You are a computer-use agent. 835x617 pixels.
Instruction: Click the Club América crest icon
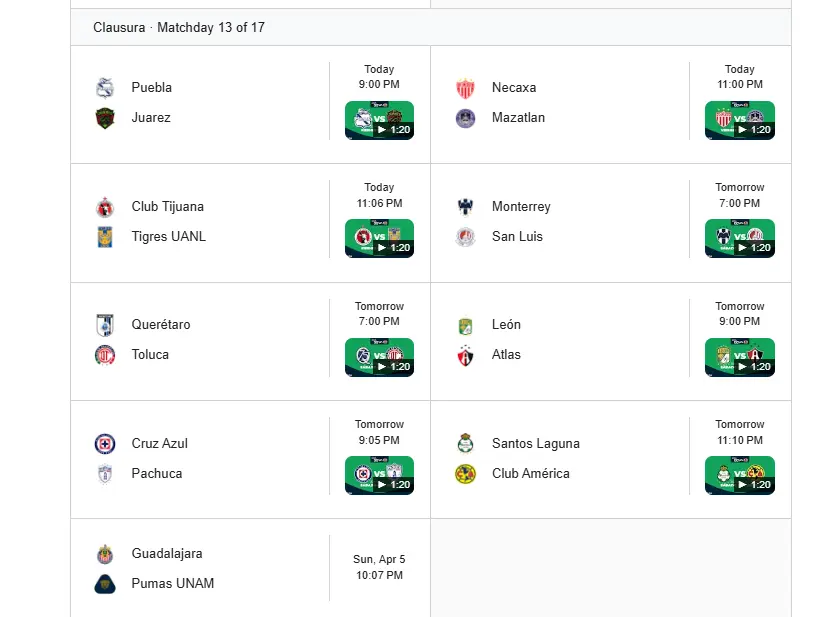pyautogui.click(x=465, y=473)
